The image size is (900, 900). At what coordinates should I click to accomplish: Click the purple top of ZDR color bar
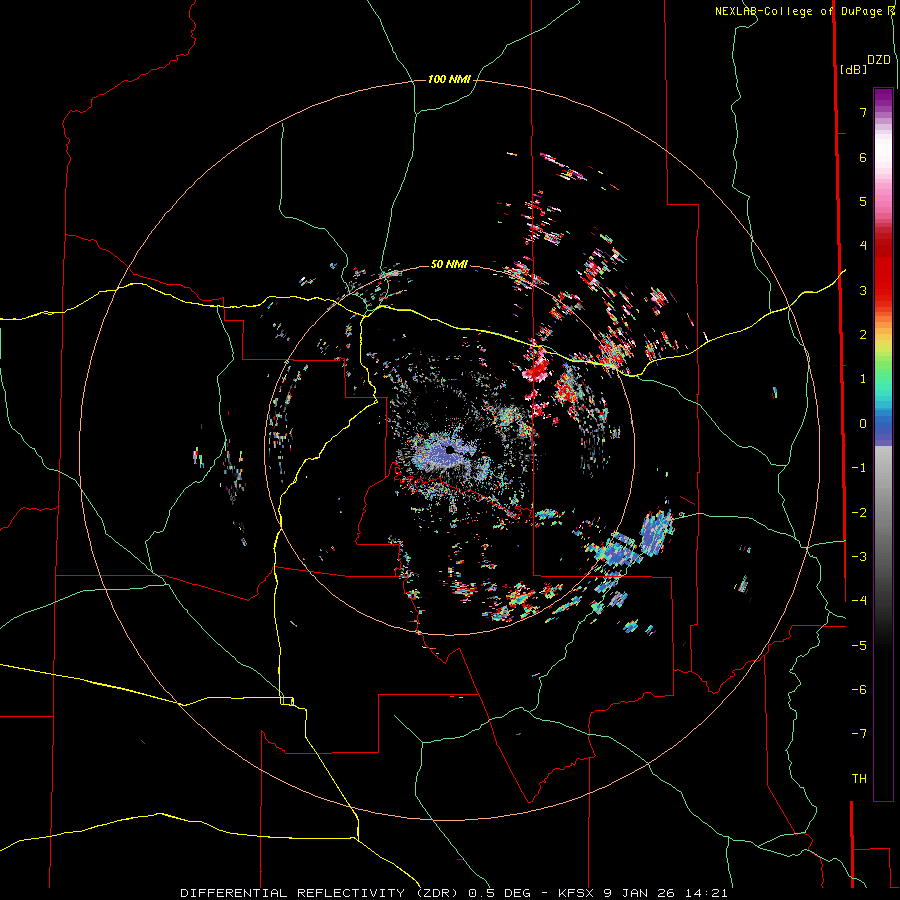point(883,99)
